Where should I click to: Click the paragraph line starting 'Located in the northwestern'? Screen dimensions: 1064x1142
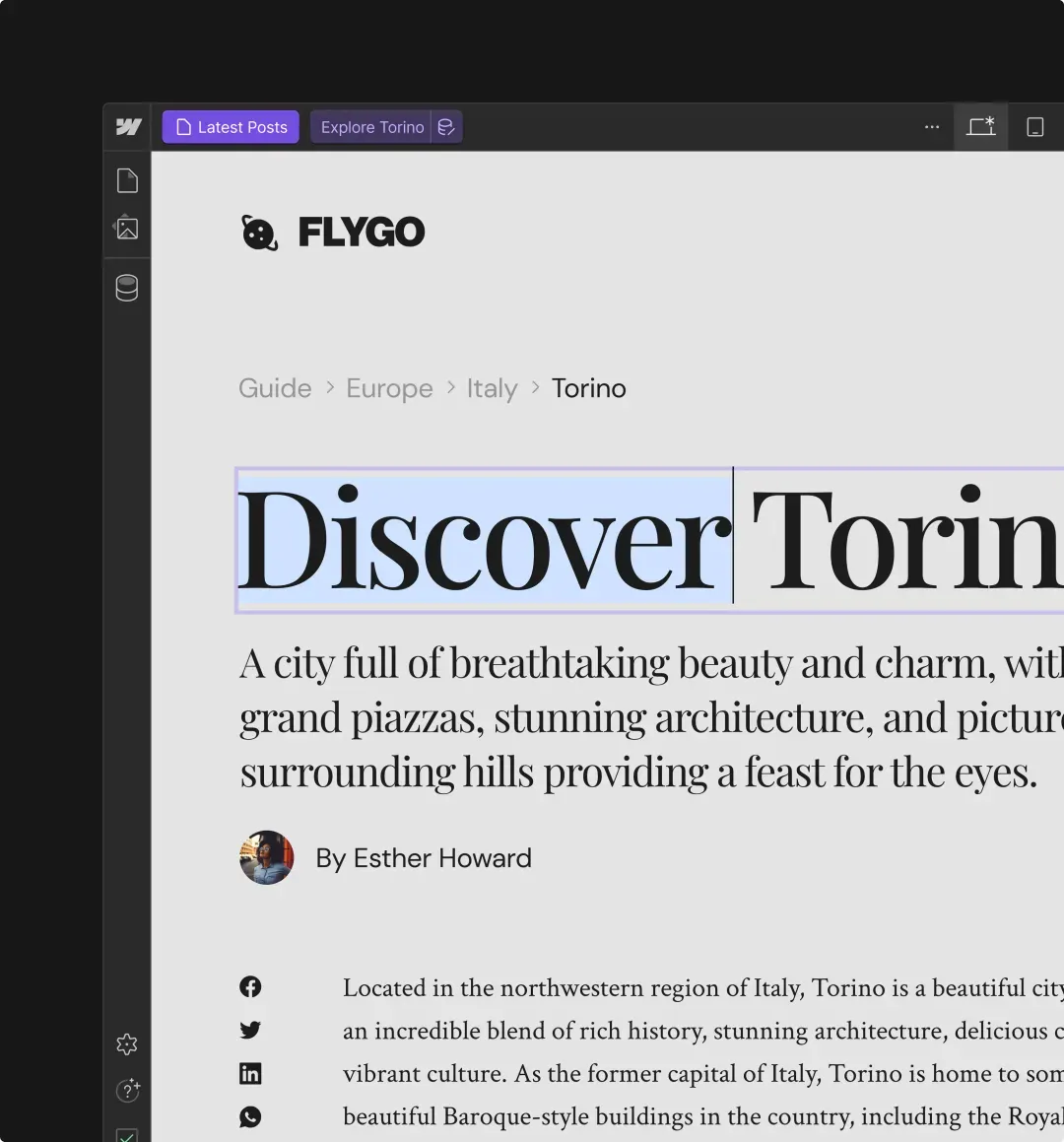(x=703, y=988)
